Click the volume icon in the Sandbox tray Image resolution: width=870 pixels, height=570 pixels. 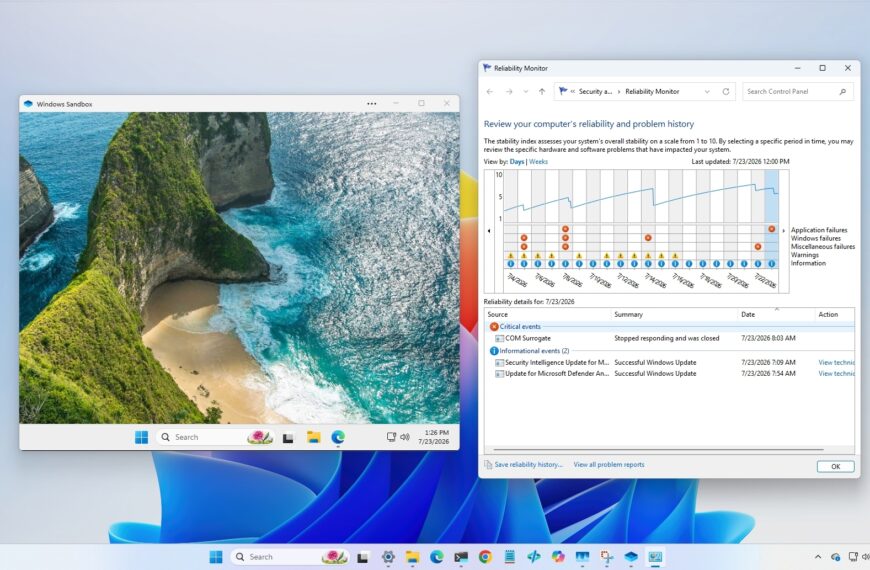coord(405,437)
